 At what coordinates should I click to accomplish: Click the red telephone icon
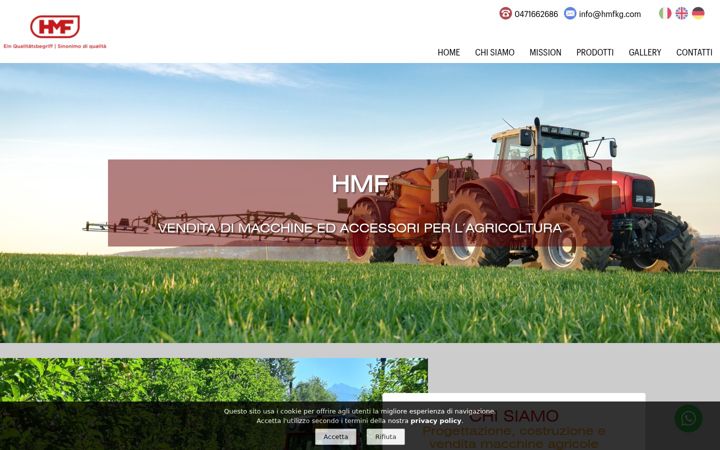506,13
